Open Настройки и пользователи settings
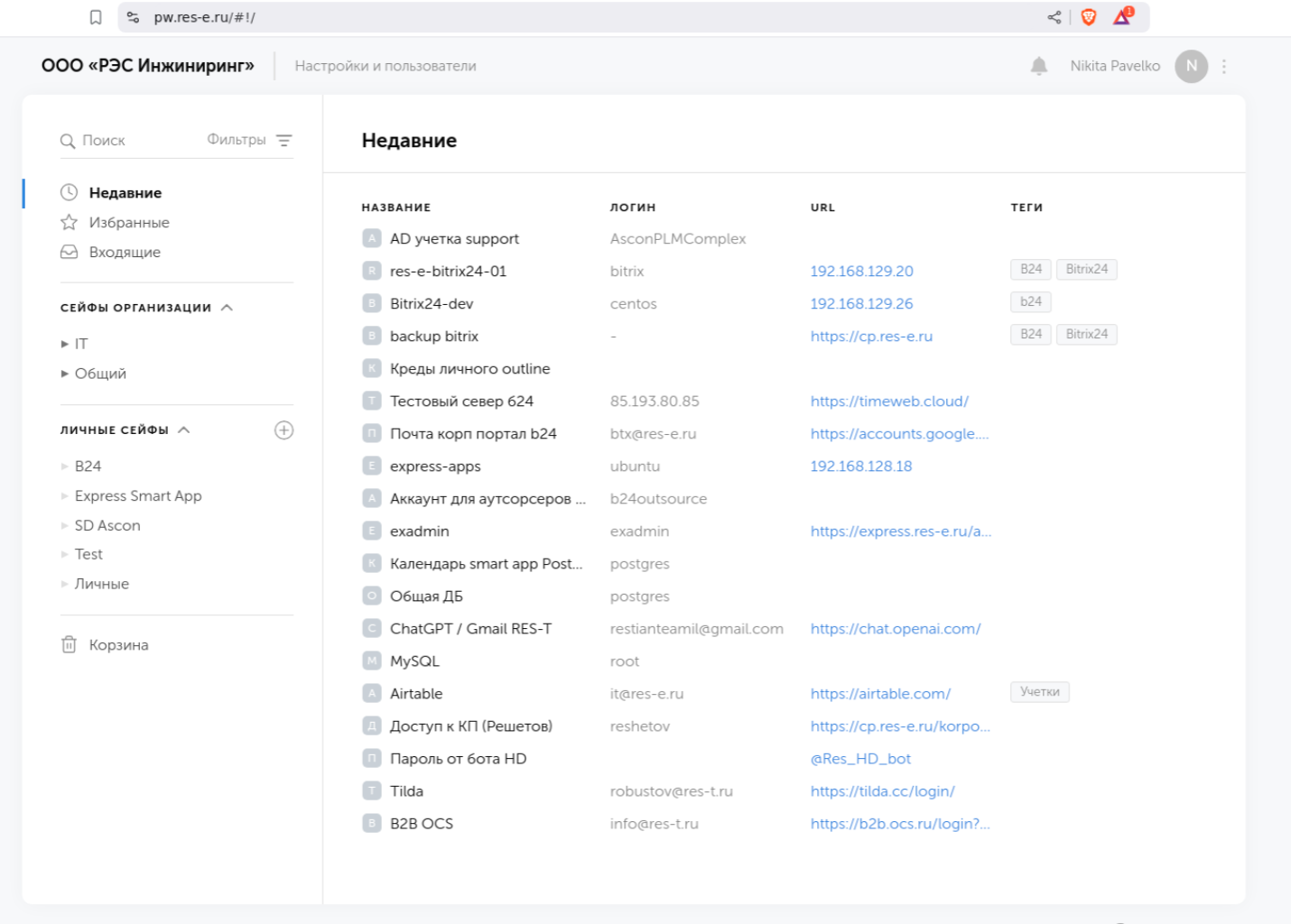1291x924 pixels. click(x=385, y=66)
